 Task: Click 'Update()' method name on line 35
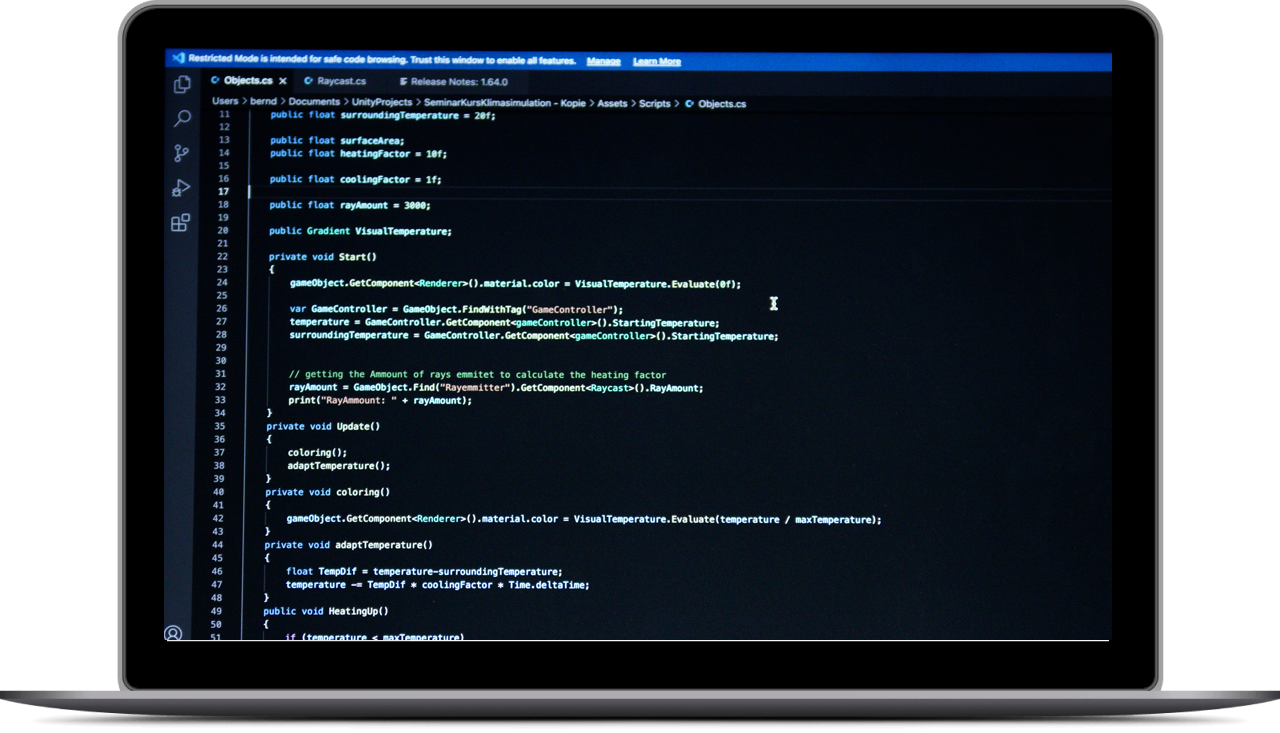point(359,426)
